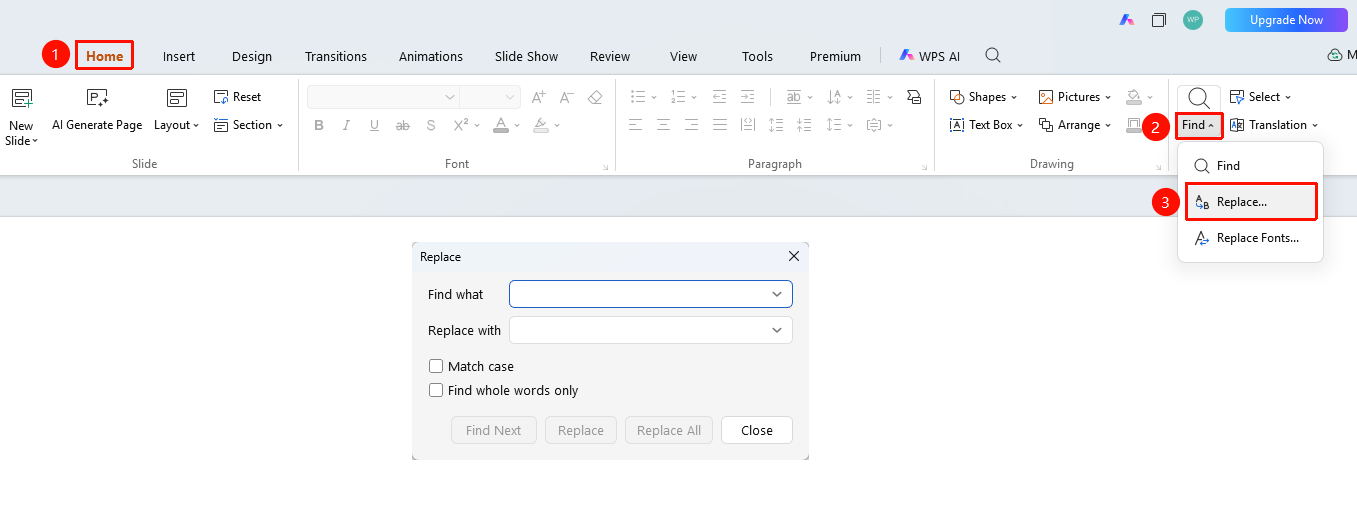The width and height of the screenshot is (1357, 508).
Task: Click Replace All in Replace dialog
Action: tap(669, 430)
